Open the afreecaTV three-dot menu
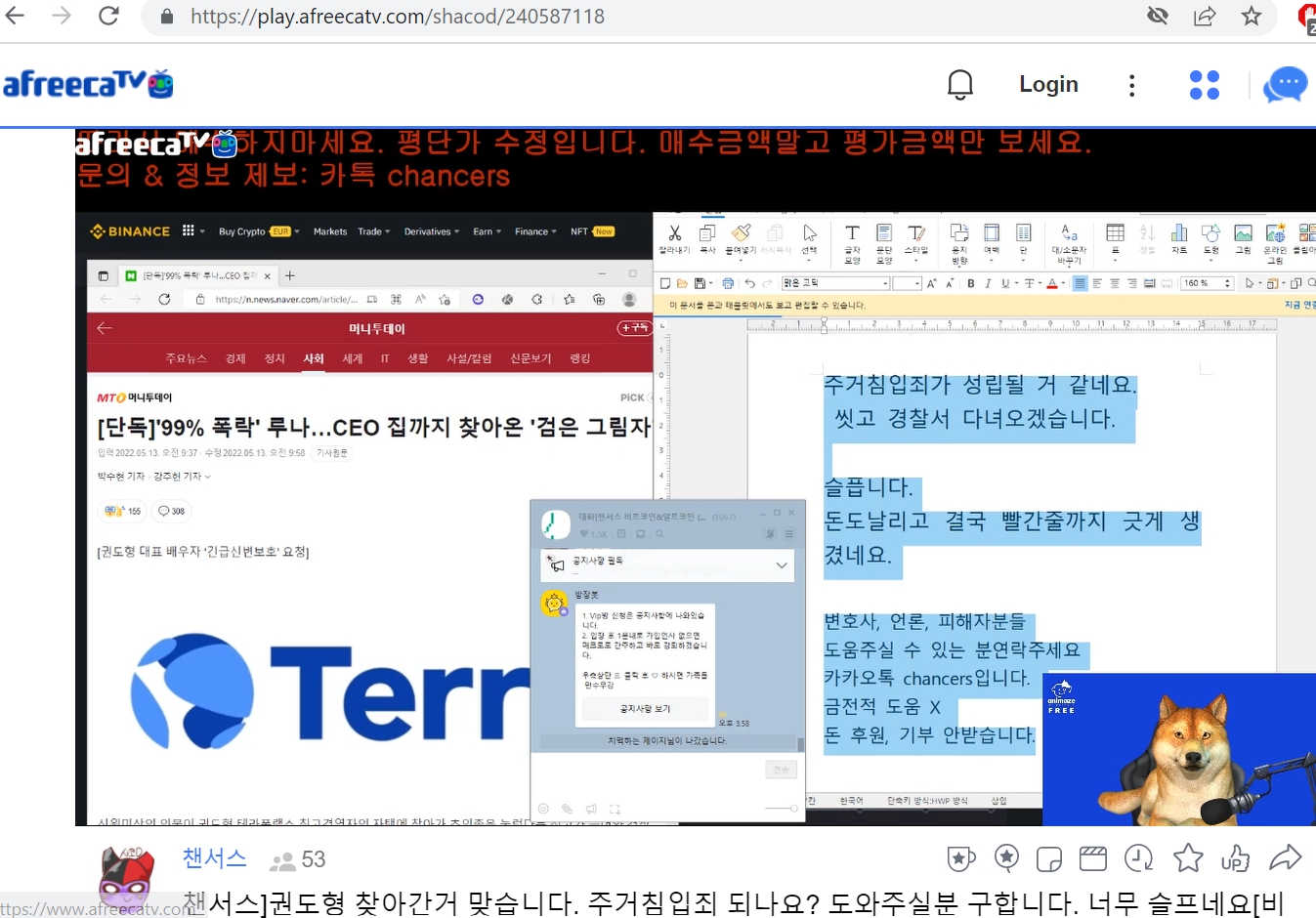The width and height of the screenshot is (1316, 918). click(1131, 85)
